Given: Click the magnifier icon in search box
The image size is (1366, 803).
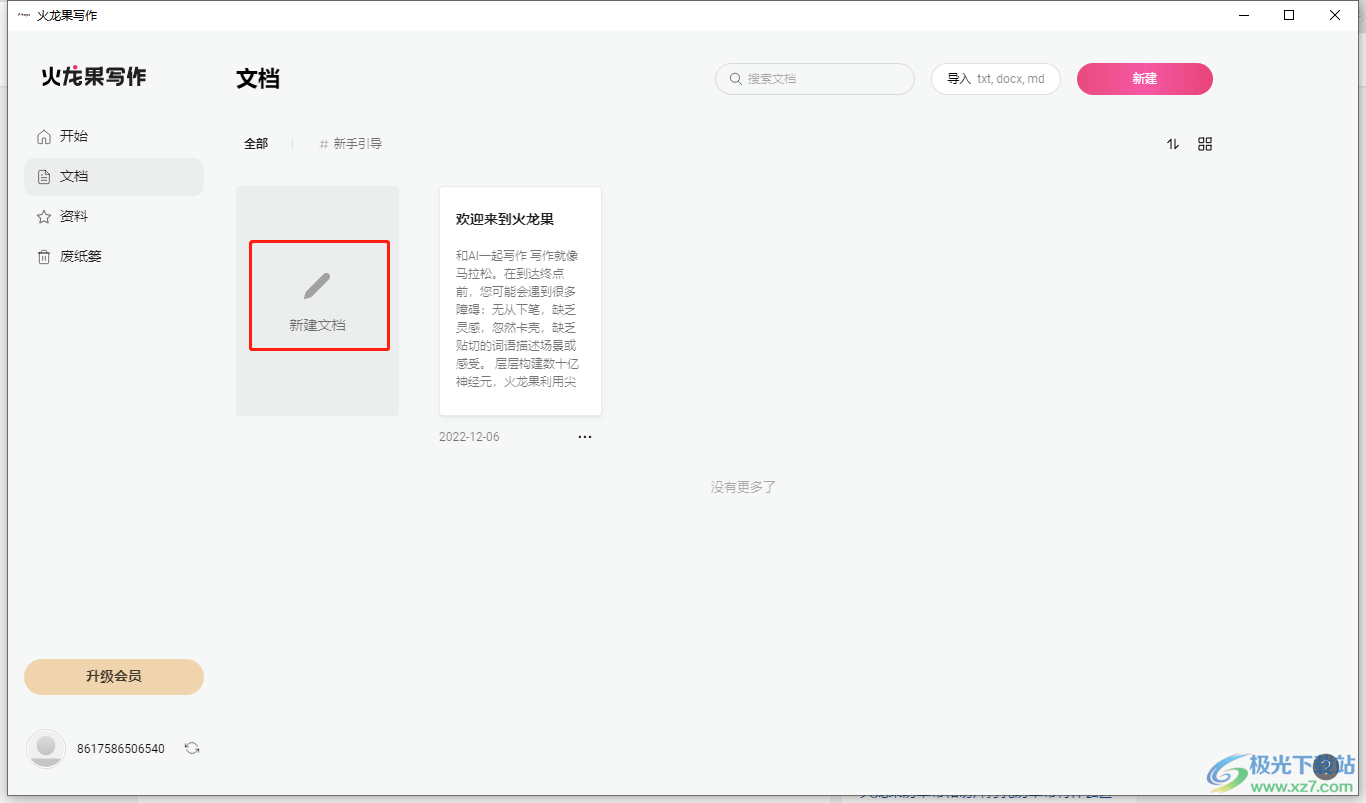Looking at the screenshot, I should click(x=736, y=79).
